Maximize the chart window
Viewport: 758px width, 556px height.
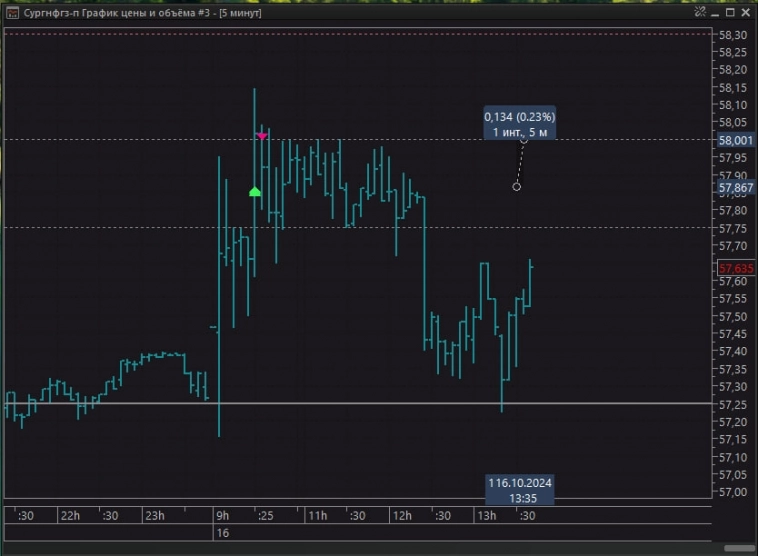click(729, 12)
